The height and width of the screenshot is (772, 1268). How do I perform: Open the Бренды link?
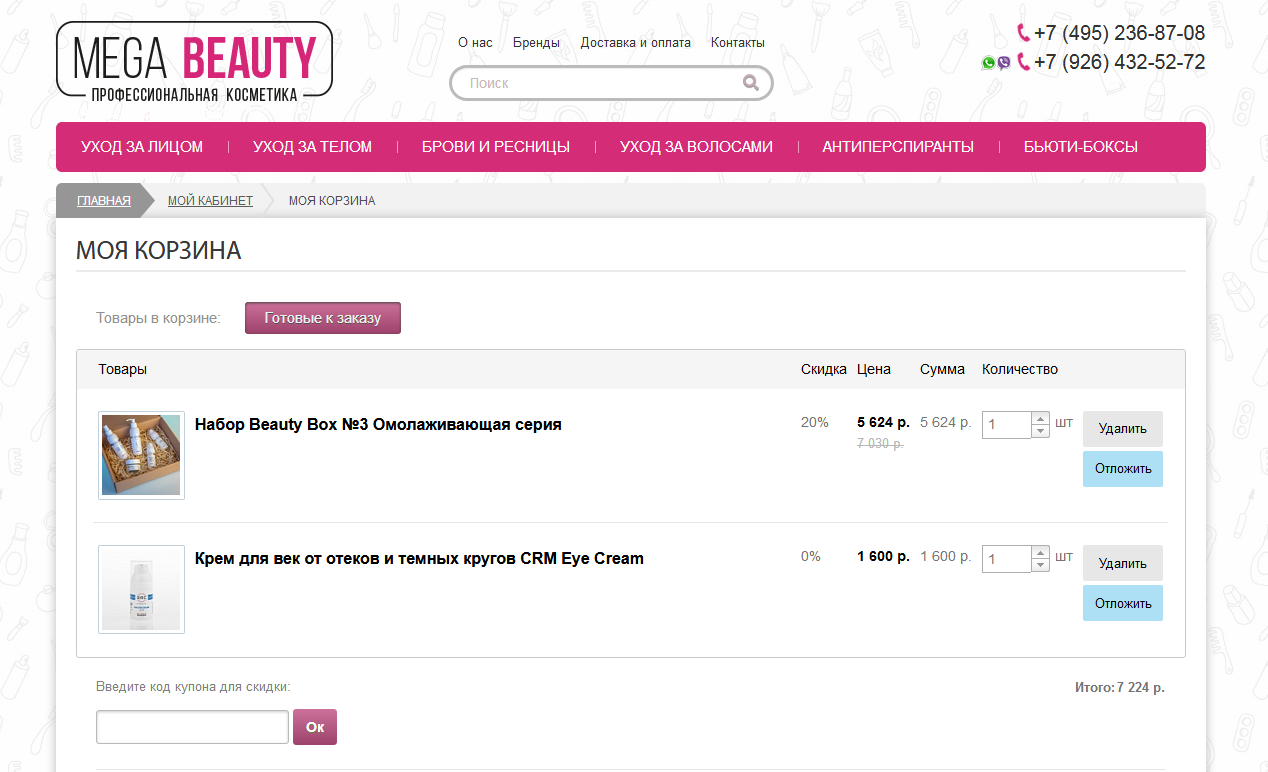(536, 43)
